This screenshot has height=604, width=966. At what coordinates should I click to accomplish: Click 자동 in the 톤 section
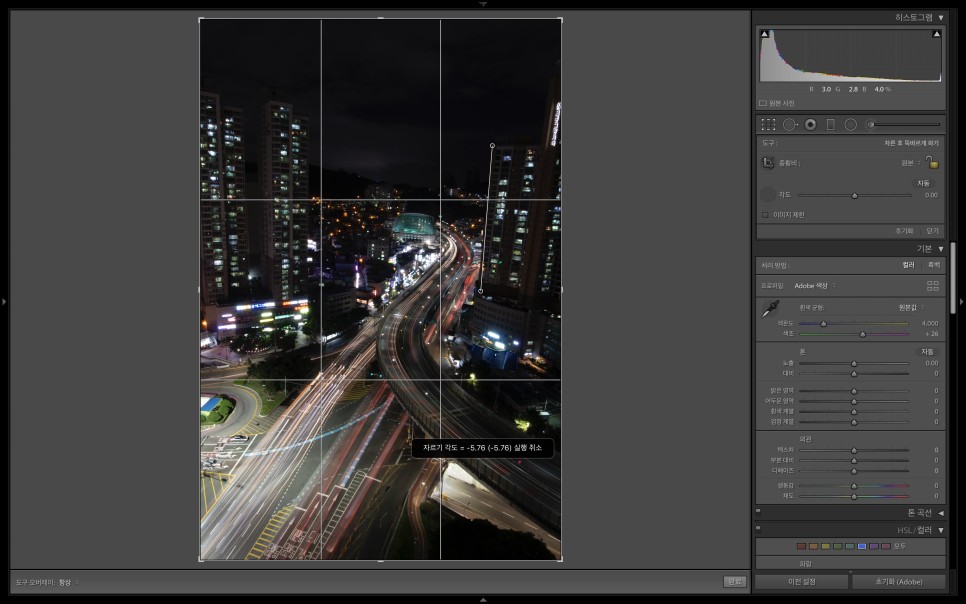pyautogui.click(x=927, y=352)
